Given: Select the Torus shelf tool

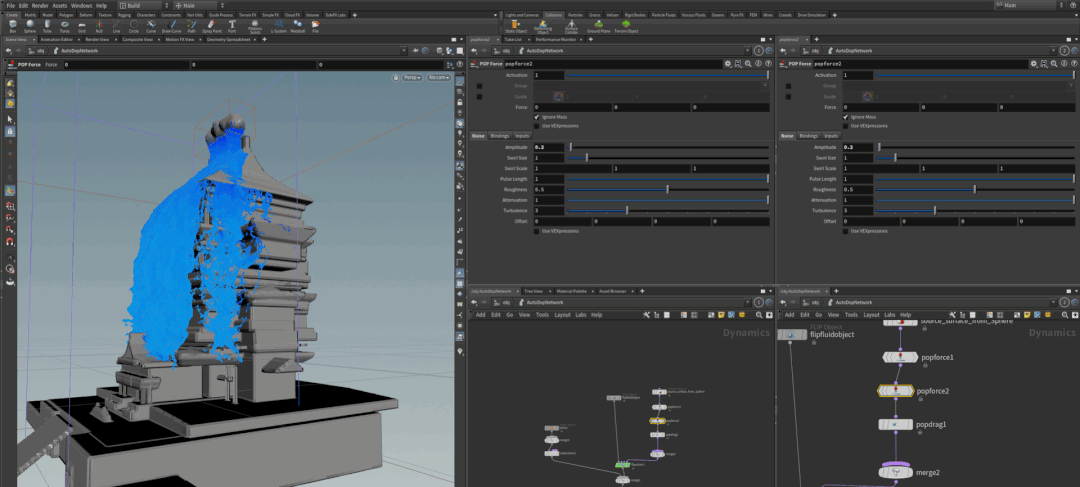Looking at the screenshot, I should pyautogui.click(x=65, y=26).
